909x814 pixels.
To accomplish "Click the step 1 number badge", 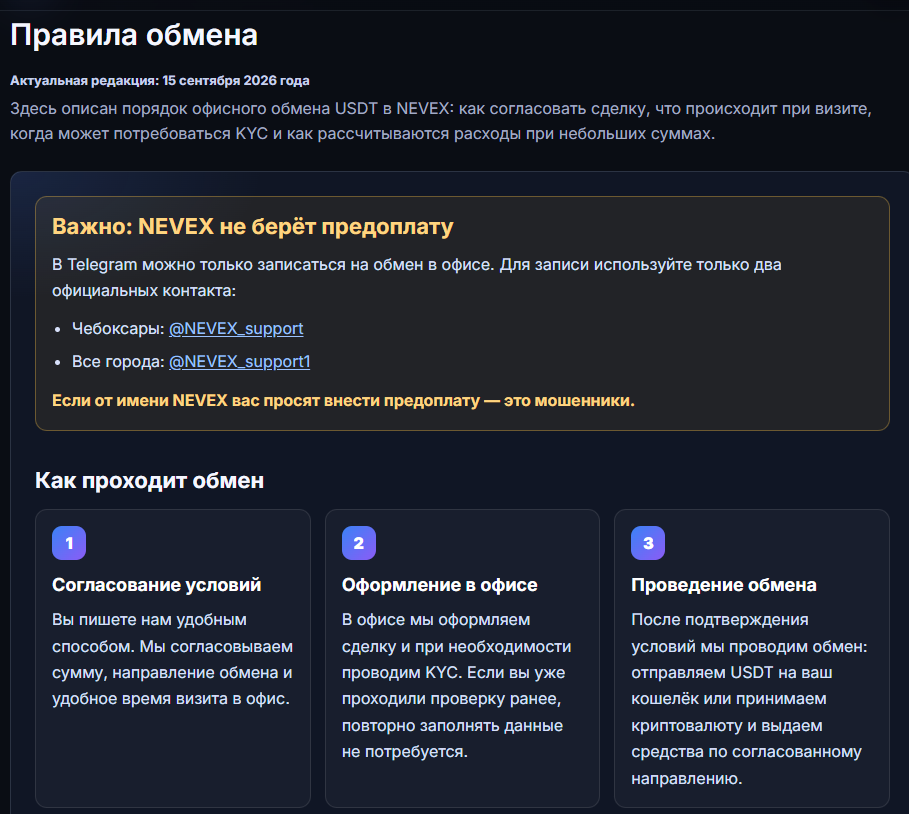I will (69, 543).
